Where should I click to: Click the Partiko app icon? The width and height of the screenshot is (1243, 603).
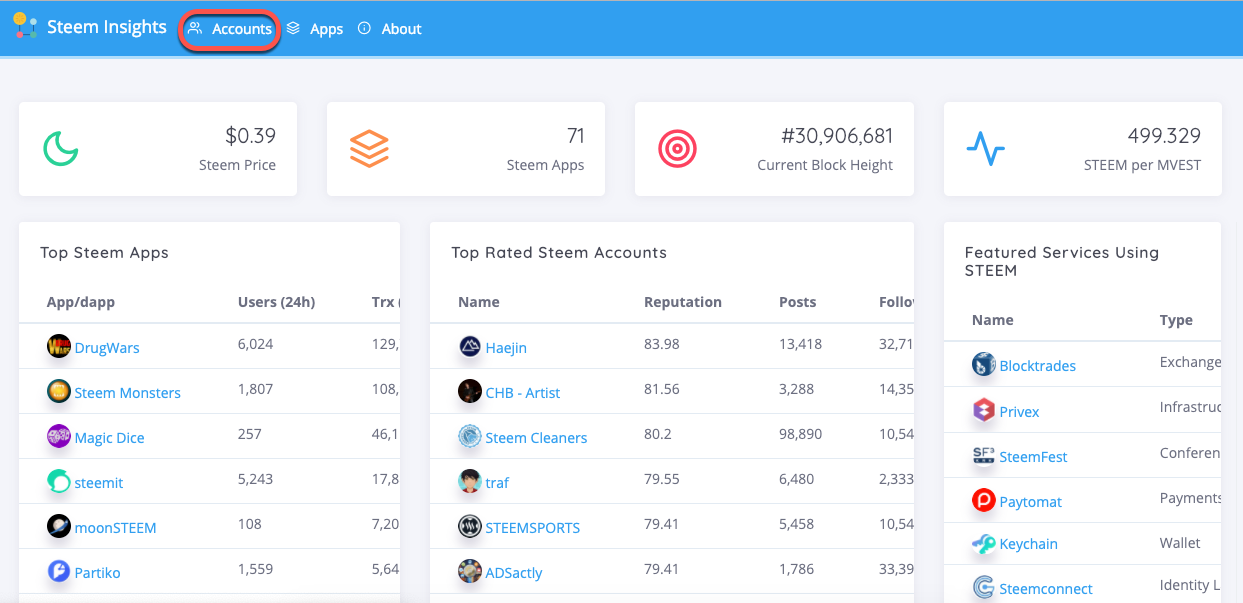(x=59, y=572)
